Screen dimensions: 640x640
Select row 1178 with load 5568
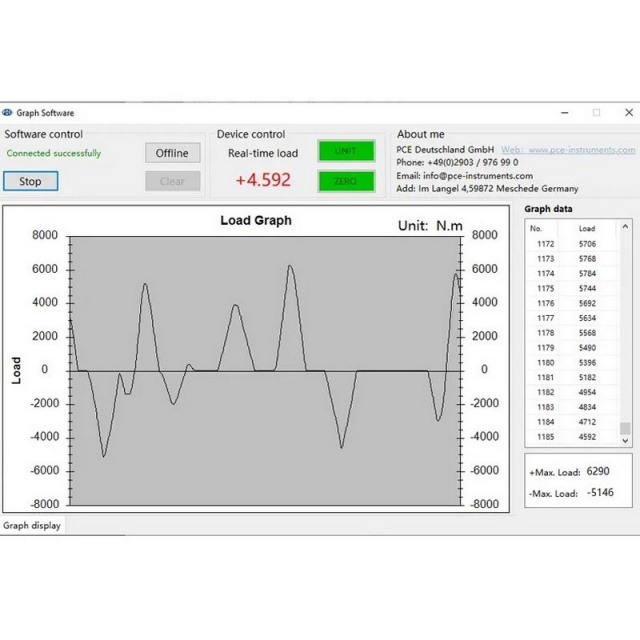[x=572, y=333]
